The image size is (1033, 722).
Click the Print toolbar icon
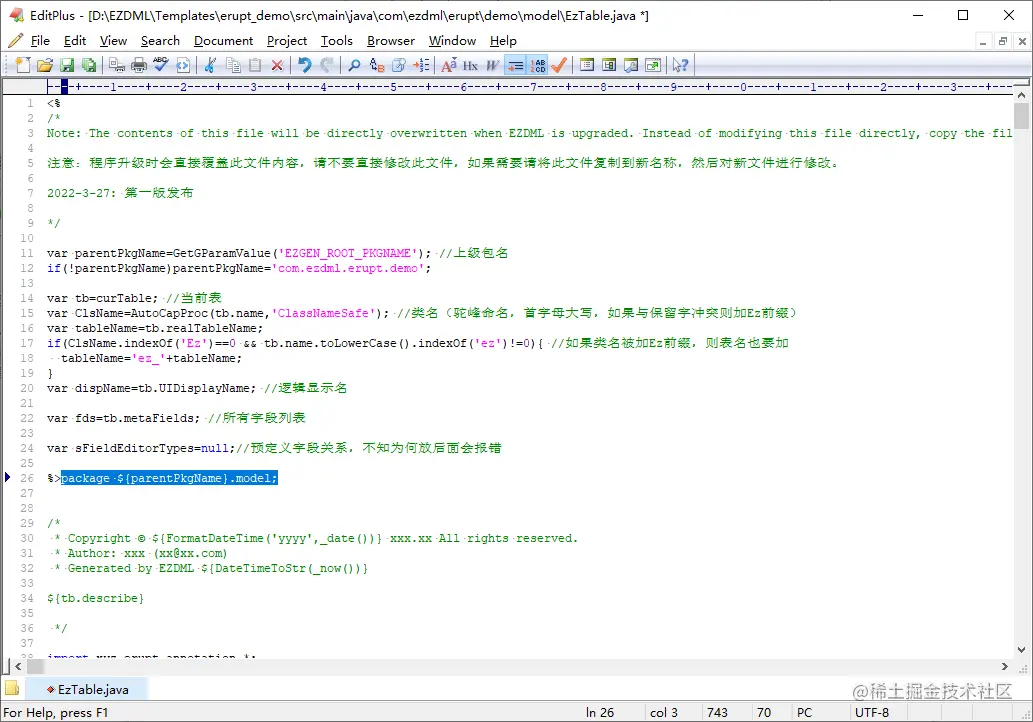[139, 65]
